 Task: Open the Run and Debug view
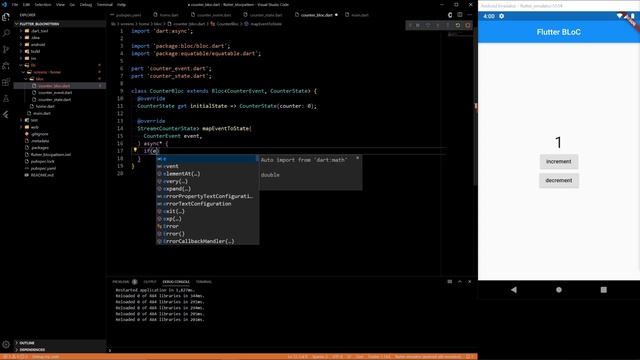[x=6, y=66]
